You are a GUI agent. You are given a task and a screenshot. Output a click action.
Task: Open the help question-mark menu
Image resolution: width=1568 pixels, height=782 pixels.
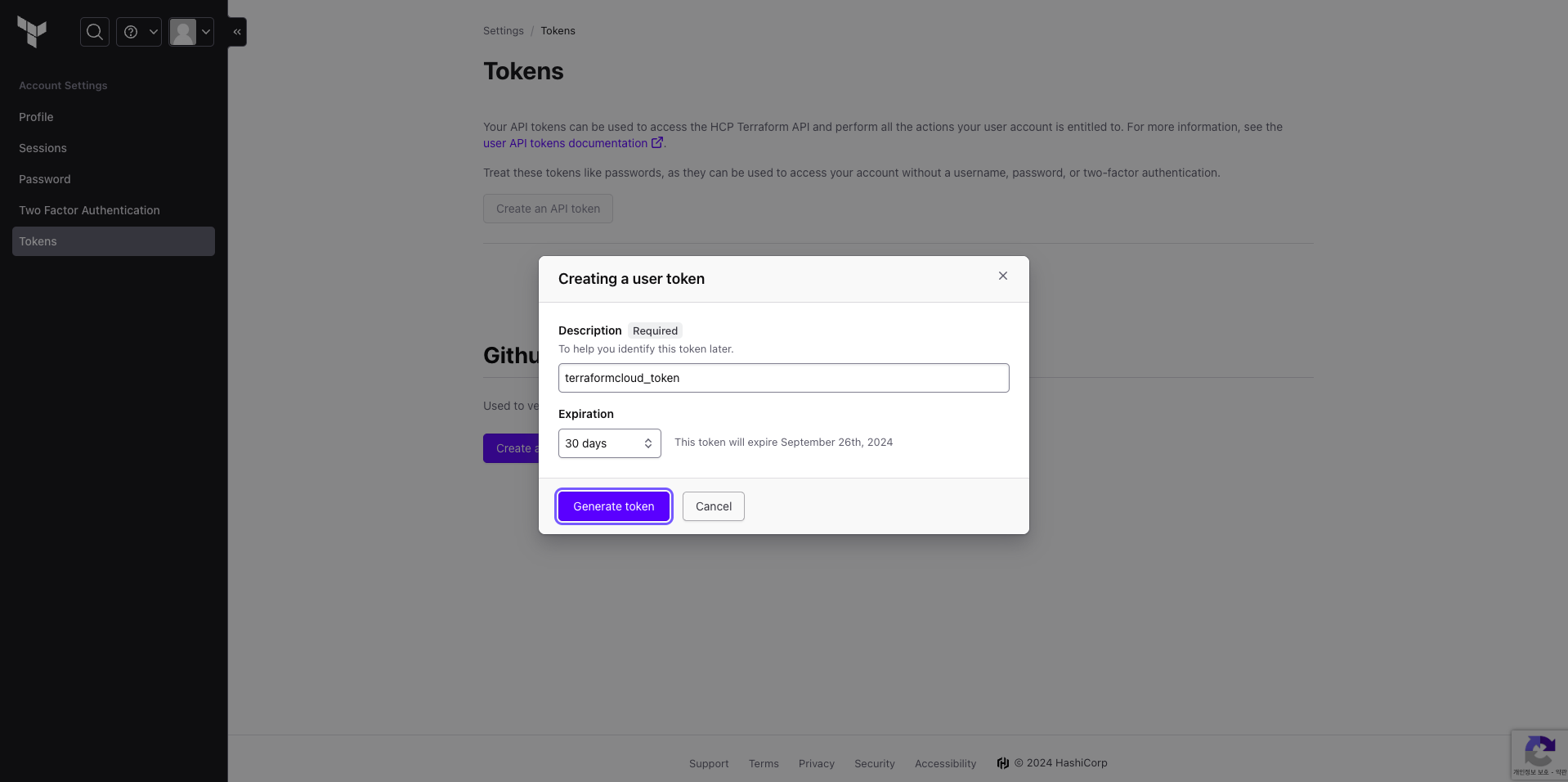pyautogui.click(x=139, y=32)
